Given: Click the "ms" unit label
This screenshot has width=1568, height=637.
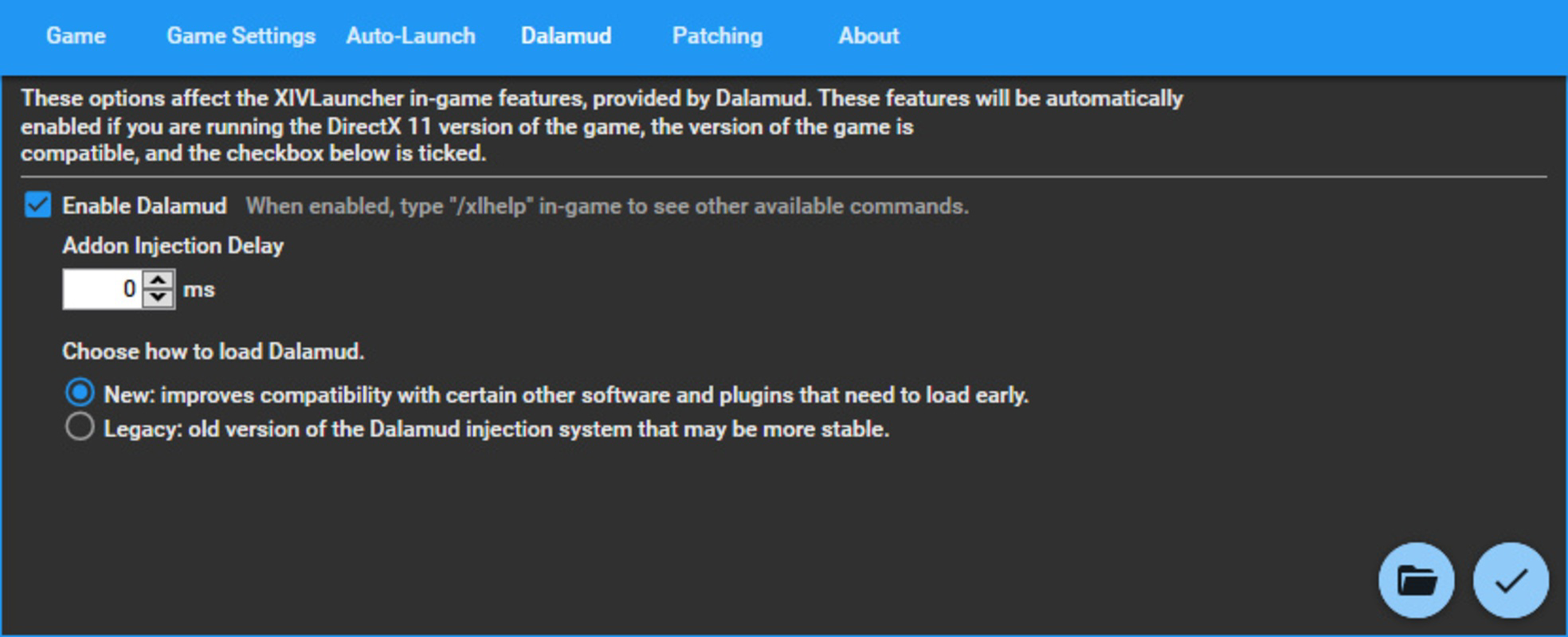Looking at the screenshot, I should click(199, 289).
